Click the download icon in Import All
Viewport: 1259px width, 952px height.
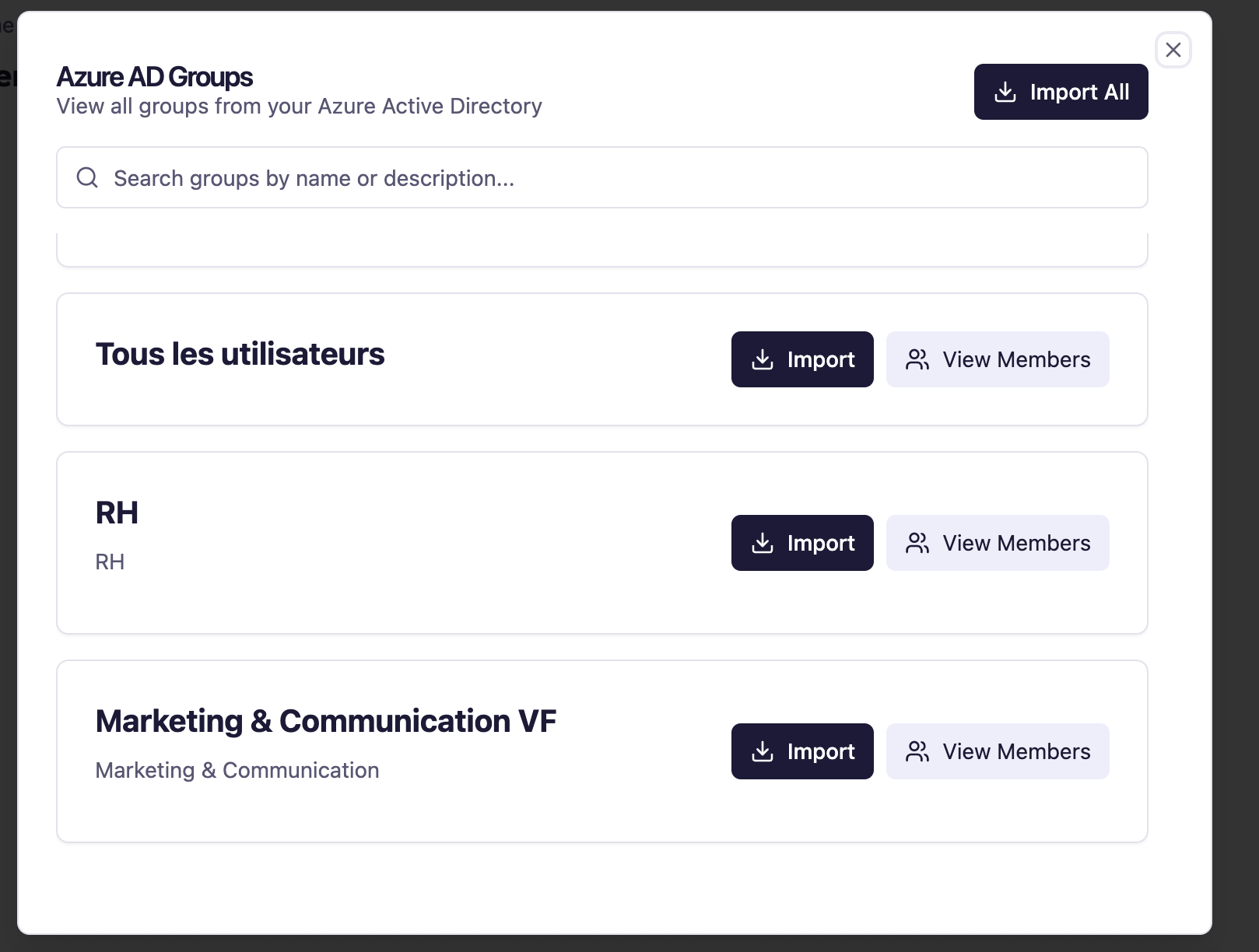tap(1005, 92)
